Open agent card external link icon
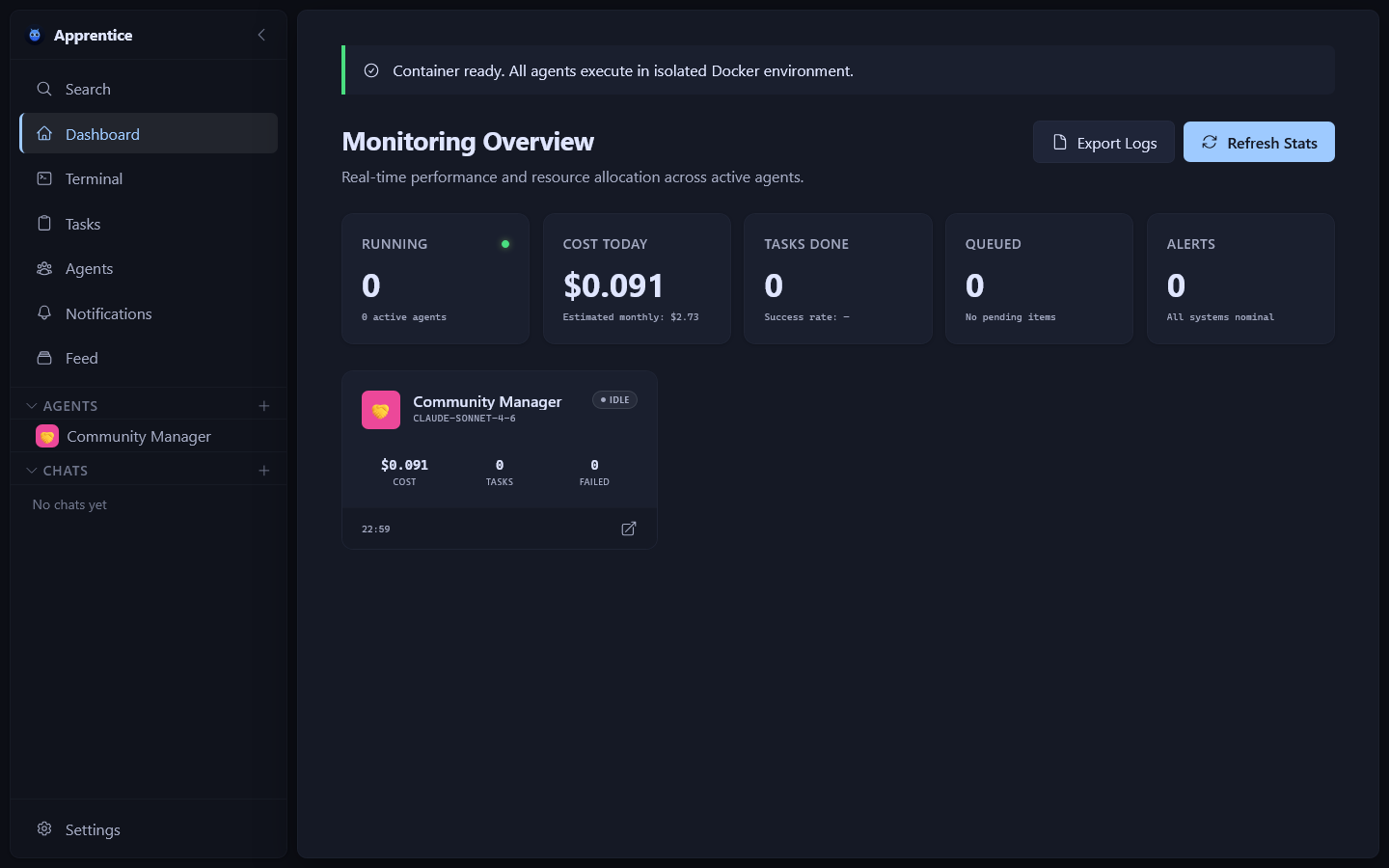Screen dimensions: 1389x868 pos(629,529)
